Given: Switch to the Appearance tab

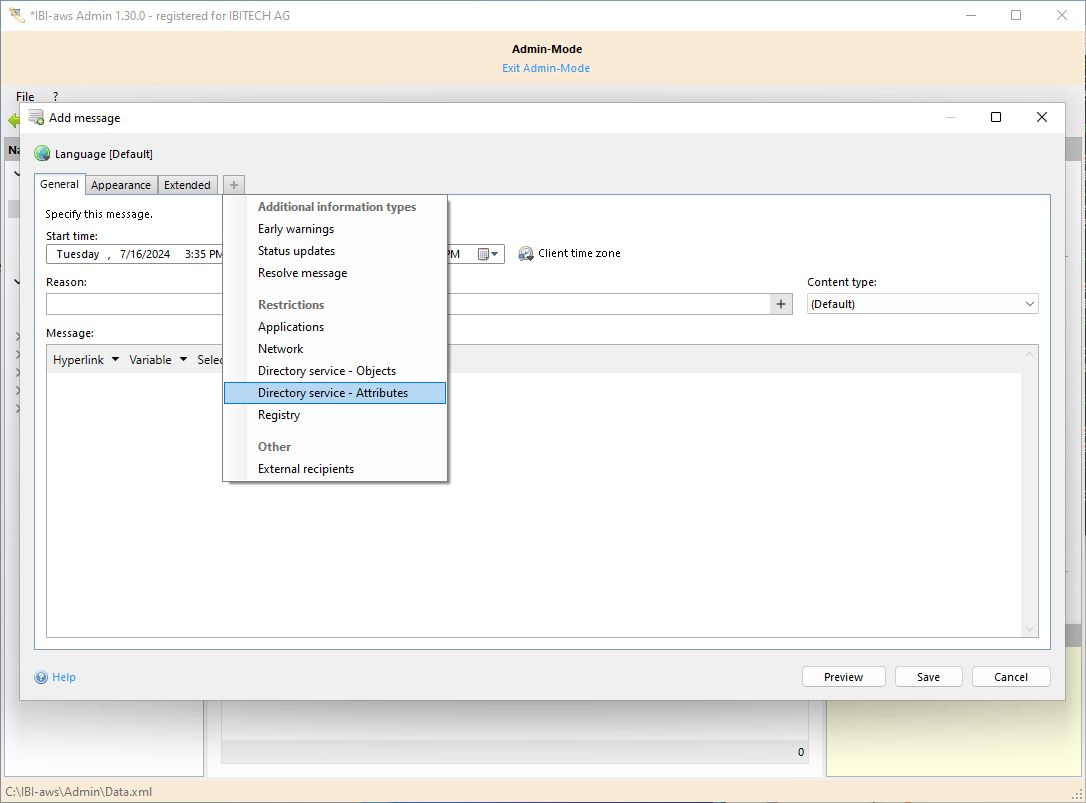Looking at the screenshot, I should (x=121, y=185).
